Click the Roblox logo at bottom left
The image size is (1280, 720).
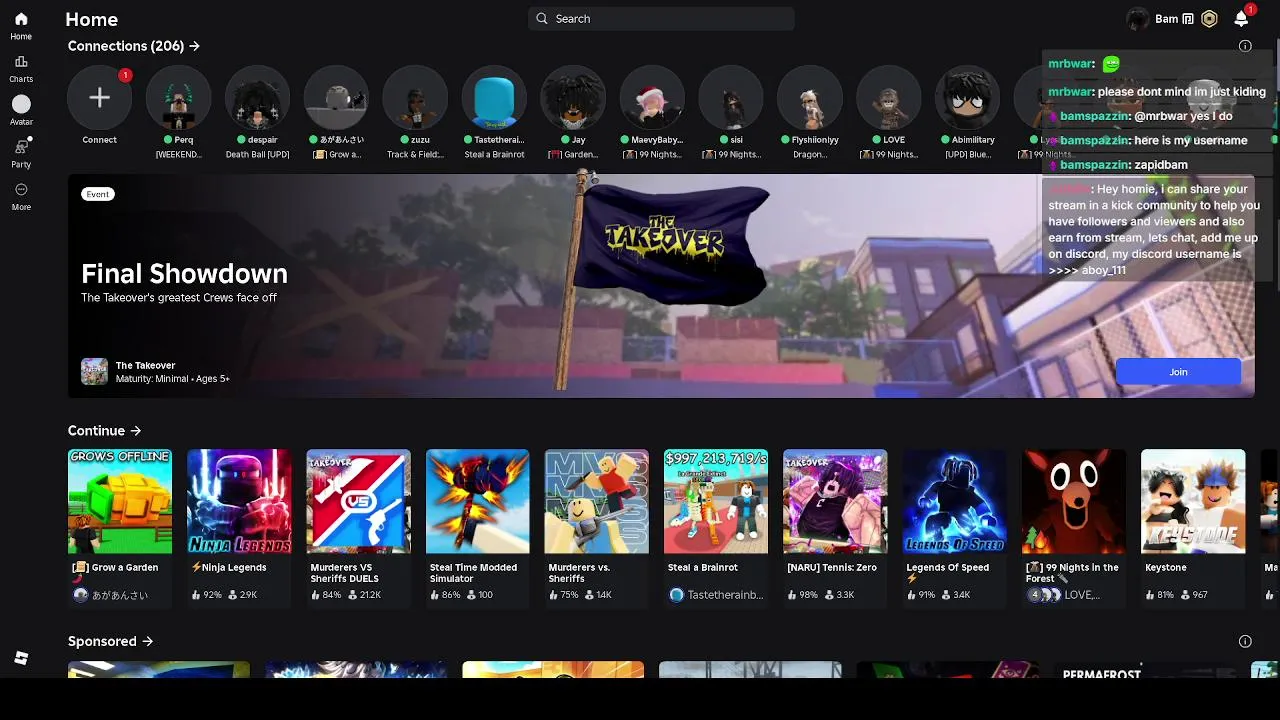[21, 658]
